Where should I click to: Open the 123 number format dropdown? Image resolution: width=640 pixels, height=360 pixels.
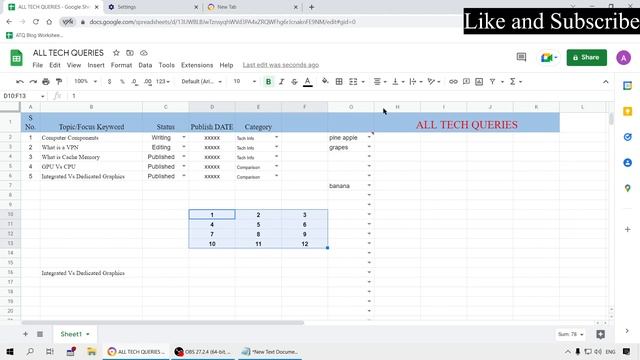pos(162,82)
